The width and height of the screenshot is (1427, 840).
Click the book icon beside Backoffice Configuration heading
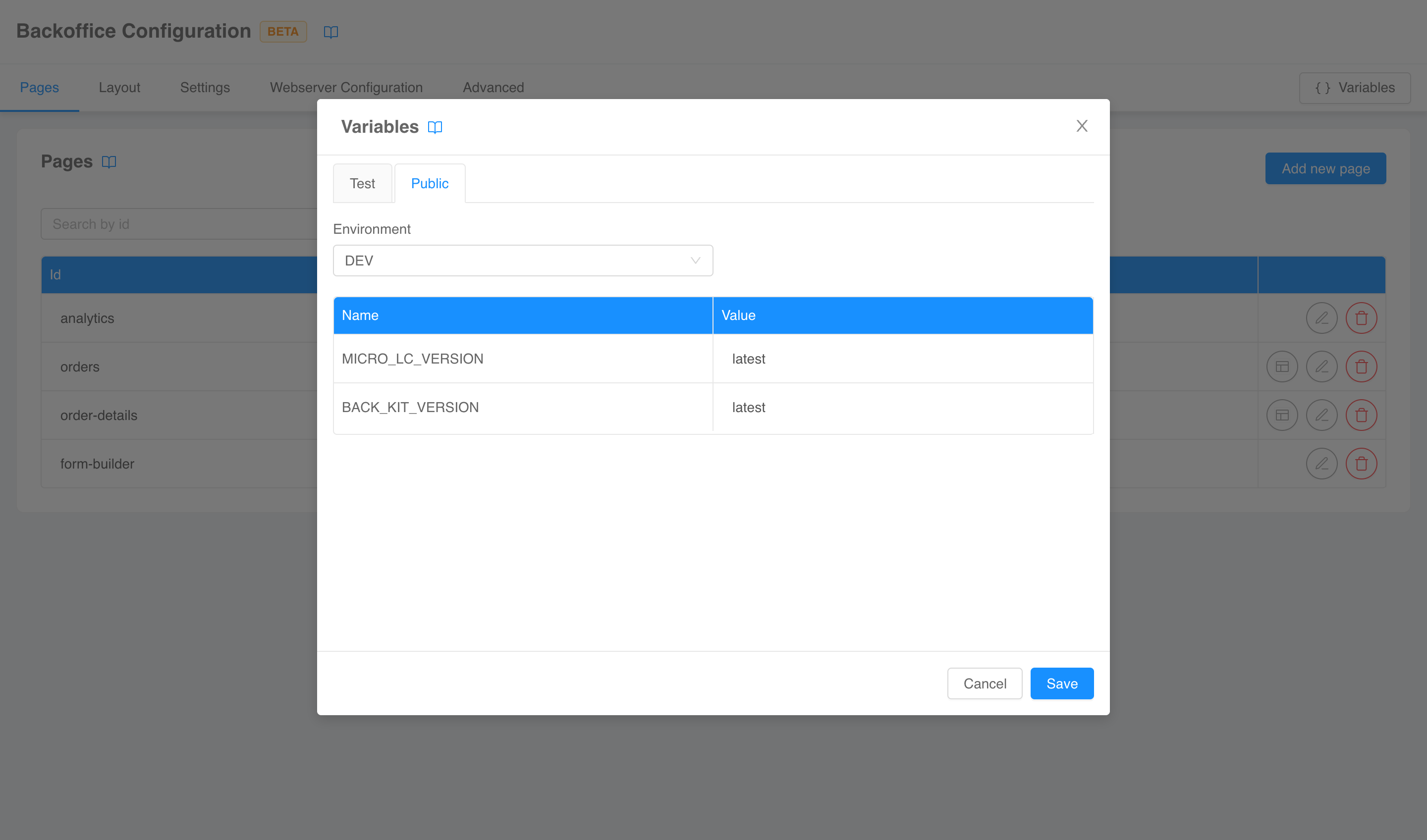pos(330,32)
